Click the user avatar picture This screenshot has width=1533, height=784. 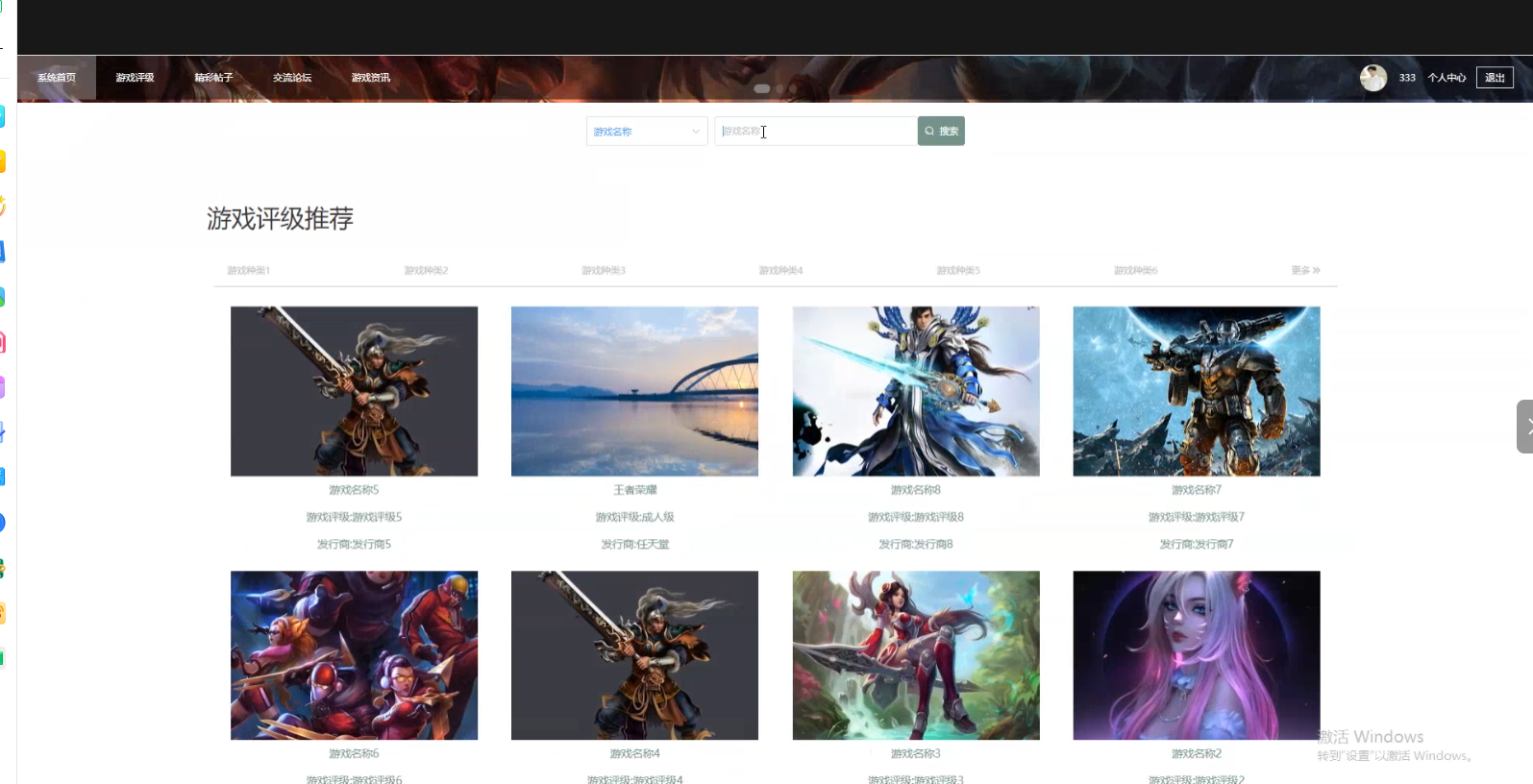1373,78
